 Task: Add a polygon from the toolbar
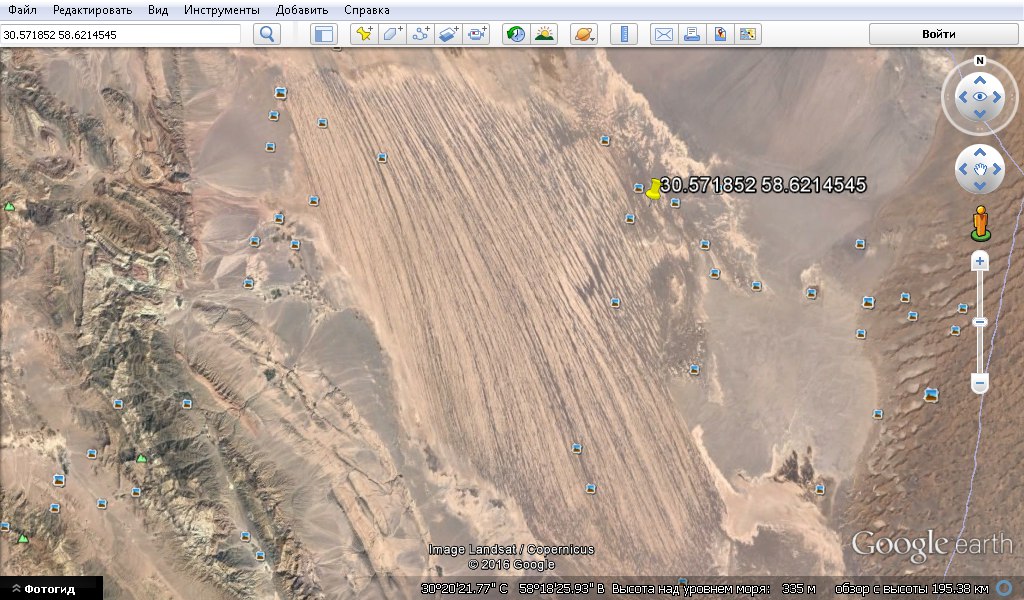pos(392,34)
